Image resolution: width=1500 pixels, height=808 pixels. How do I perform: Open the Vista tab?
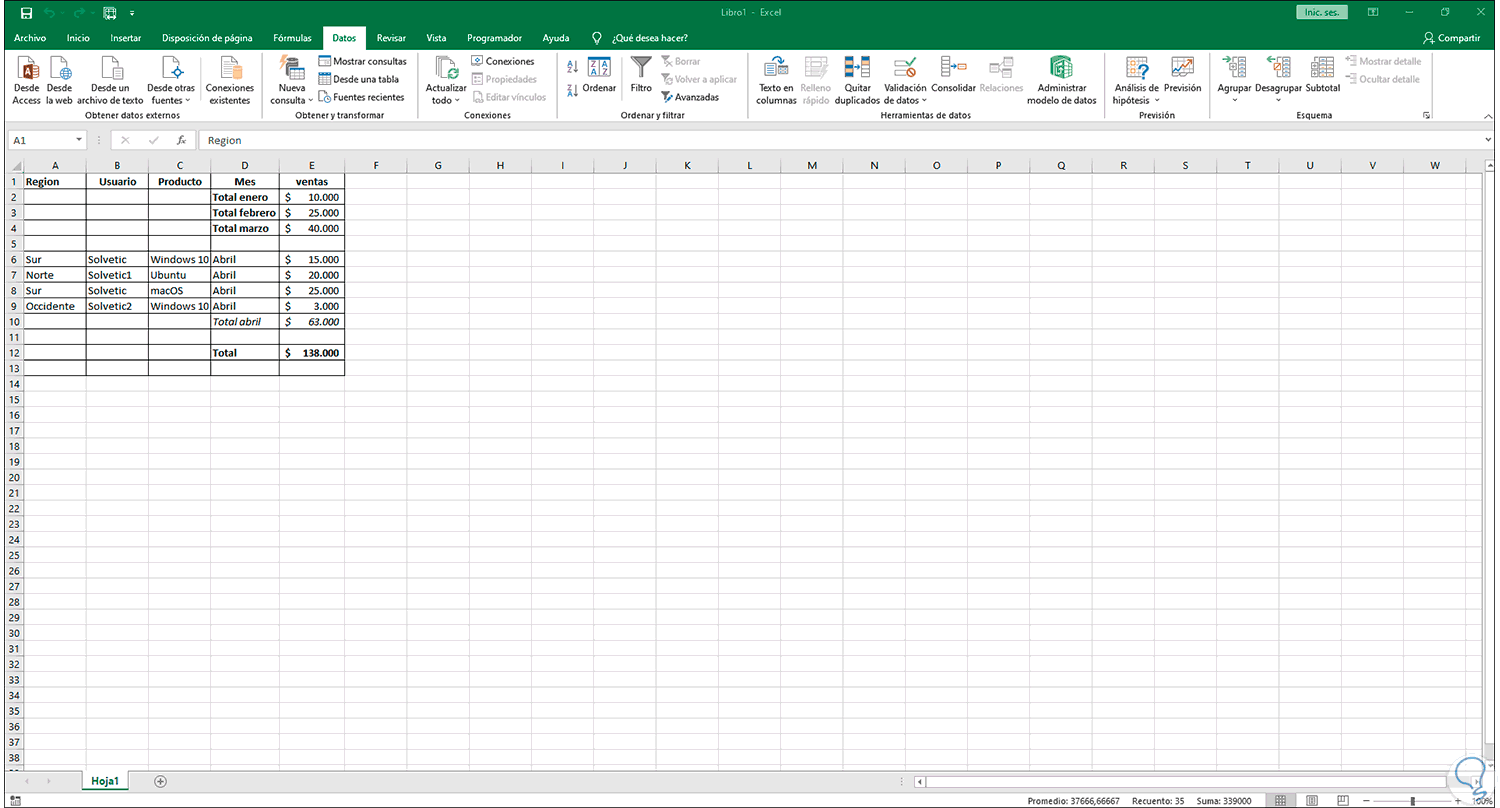(x=436, y=38)
